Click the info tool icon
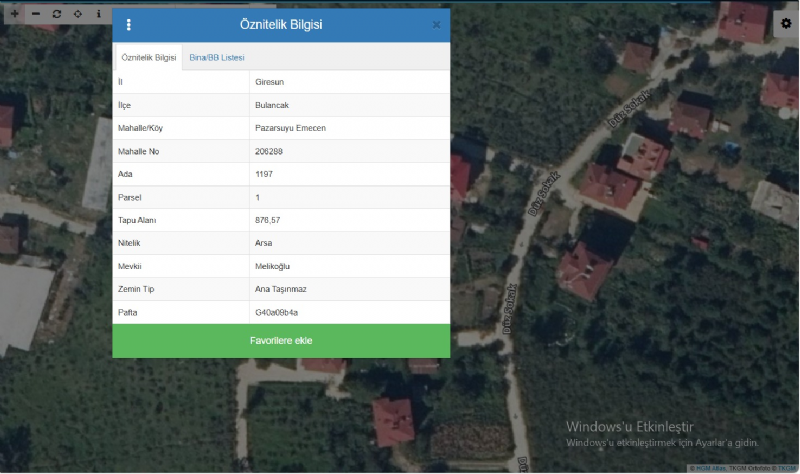The width and height of the screenshot is (800, 474). click(98, 14)
